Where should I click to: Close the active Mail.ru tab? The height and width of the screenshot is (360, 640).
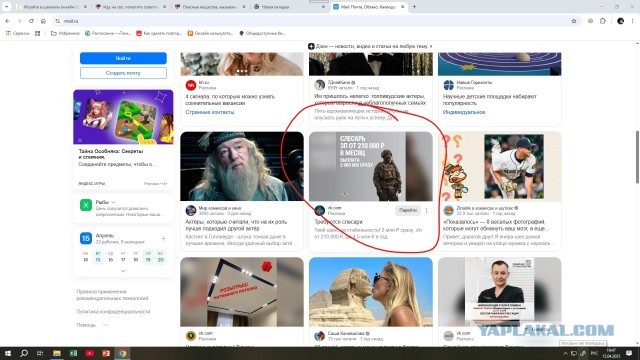[402, 7]
